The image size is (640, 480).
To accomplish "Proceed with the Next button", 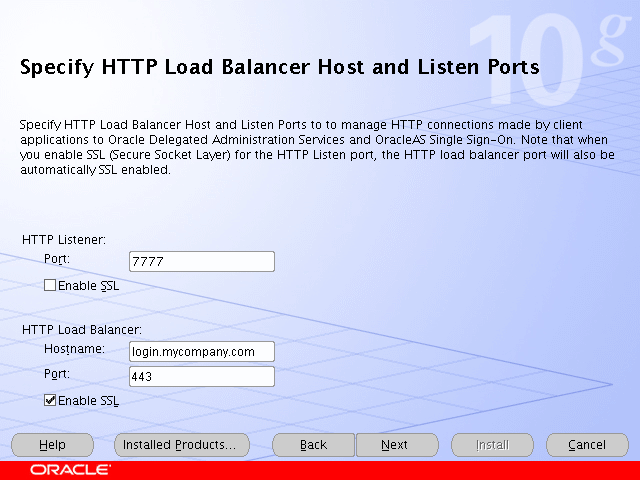I will pos(397,444).
